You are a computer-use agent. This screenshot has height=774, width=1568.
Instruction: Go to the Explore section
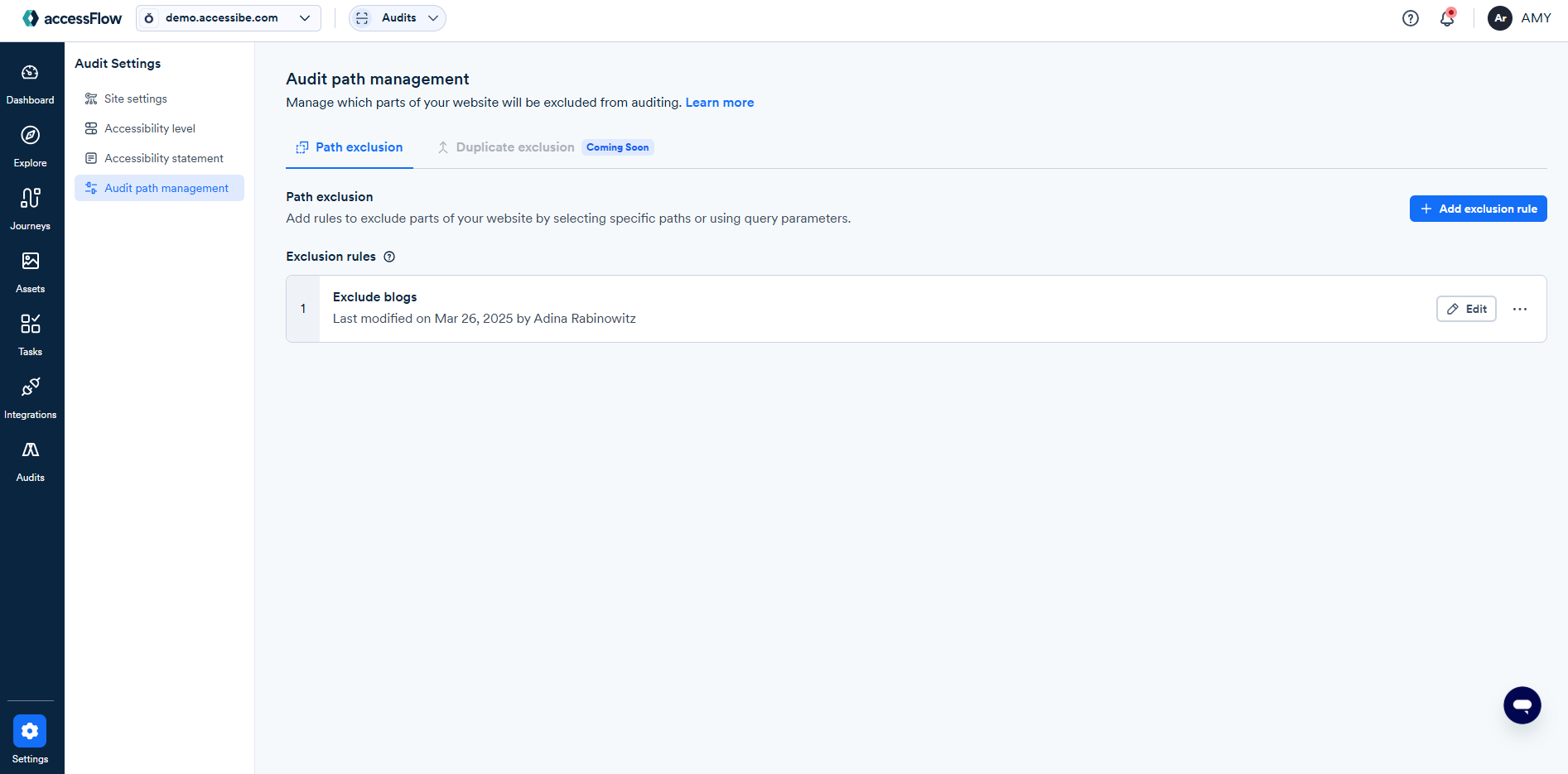[31, 147]
